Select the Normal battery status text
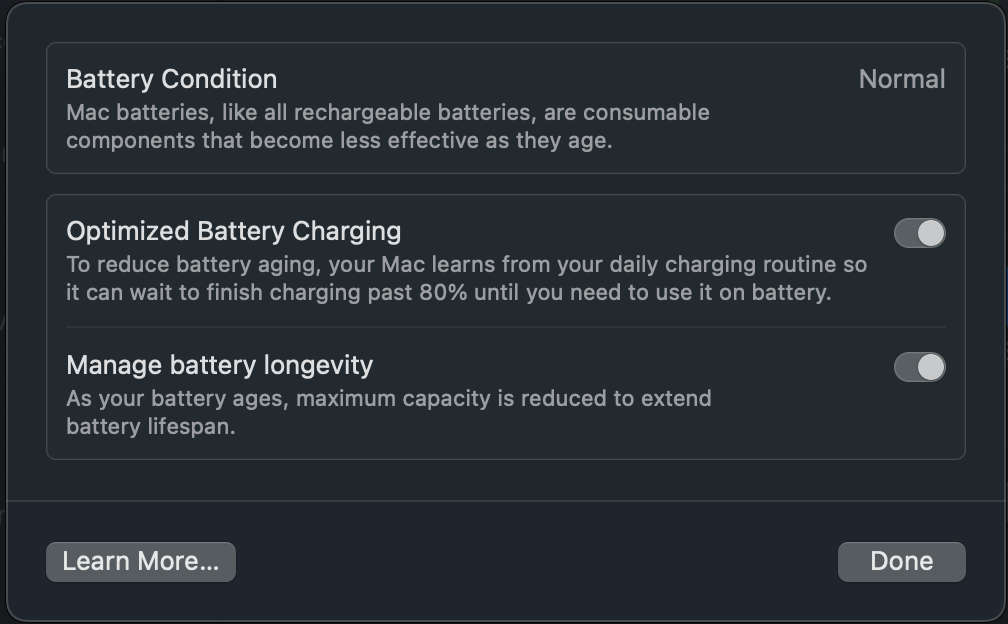Screen dimensions: 1008x624 pos(902,79)
